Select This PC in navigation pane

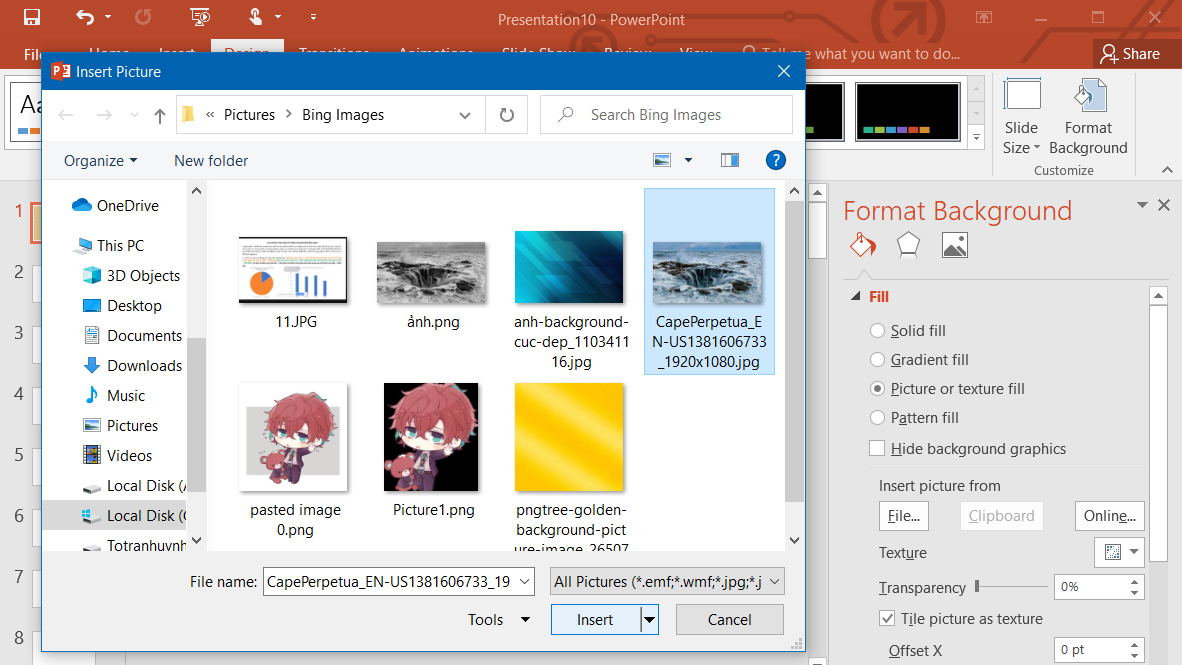click(x=109, y=245)
